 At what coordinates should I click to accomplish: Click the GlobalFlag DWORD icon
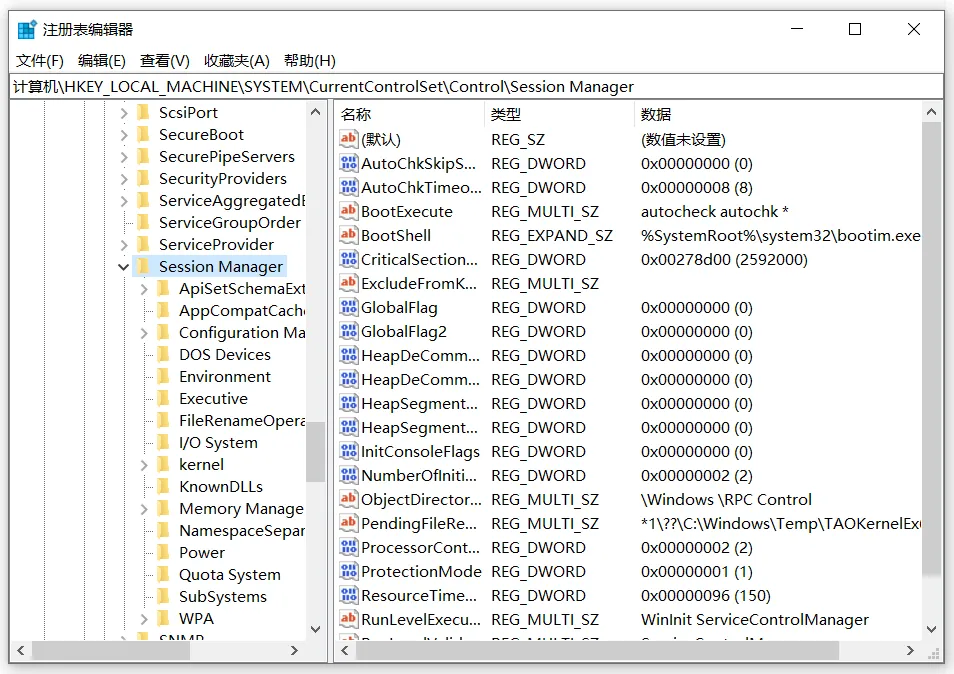(x=349, y=307)
